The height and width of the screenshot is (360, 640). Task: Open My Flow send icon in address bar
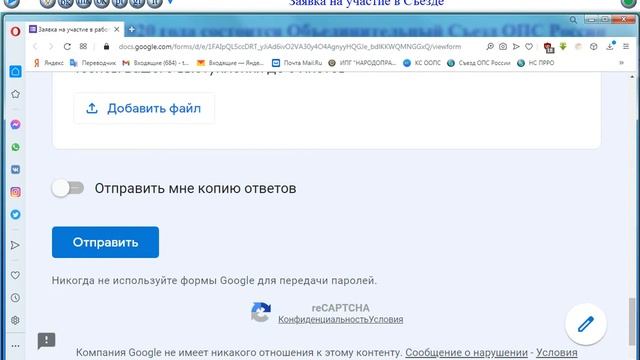(516, 47)
